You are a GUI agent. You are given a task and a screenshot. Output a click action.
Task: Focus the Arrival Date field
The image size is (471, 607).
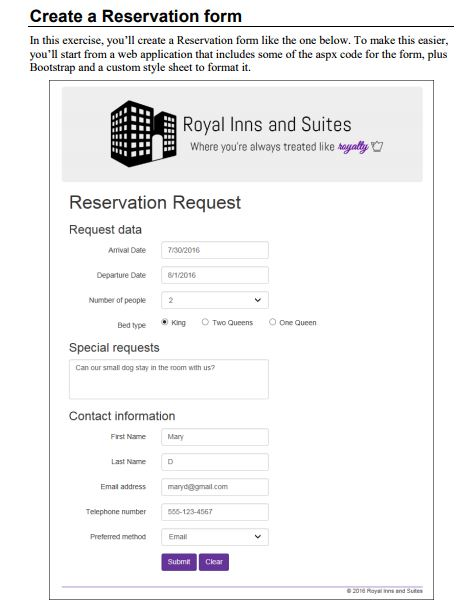pos(215,250)
